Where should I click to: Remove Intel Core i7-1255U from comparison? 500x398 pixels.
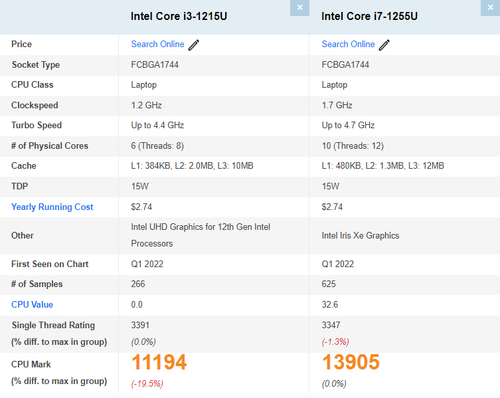coord(490,8)
